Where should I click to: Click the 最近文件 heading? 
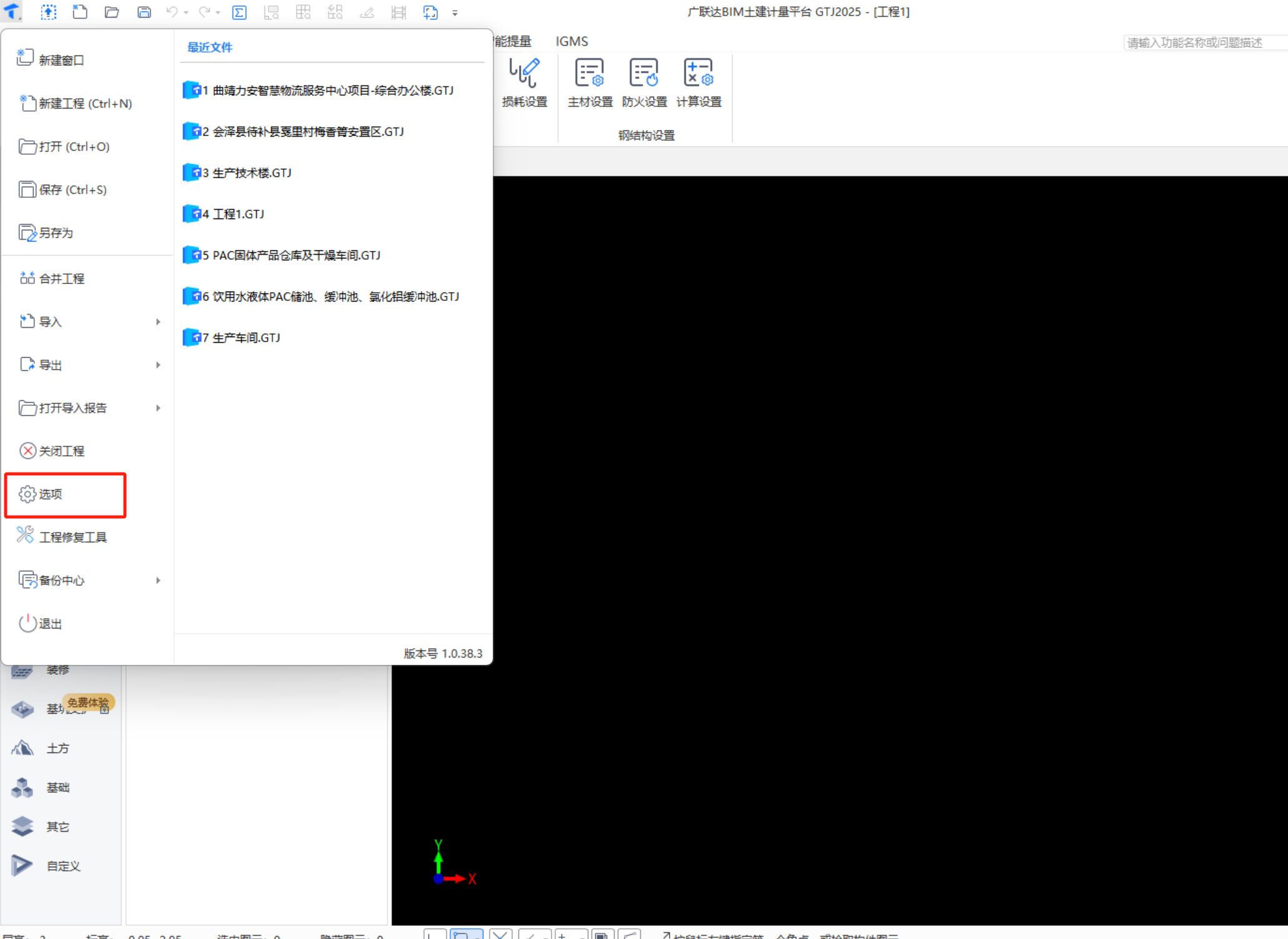210,47
